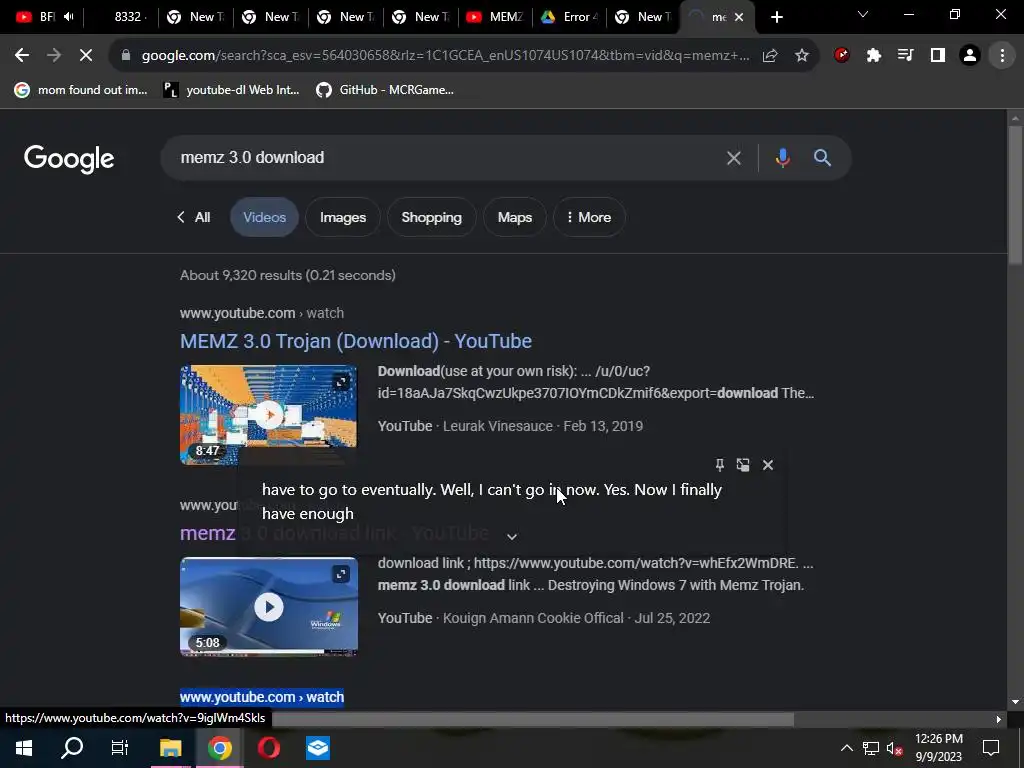Submit search with the magnifying glass icon

tap(822, 158)
